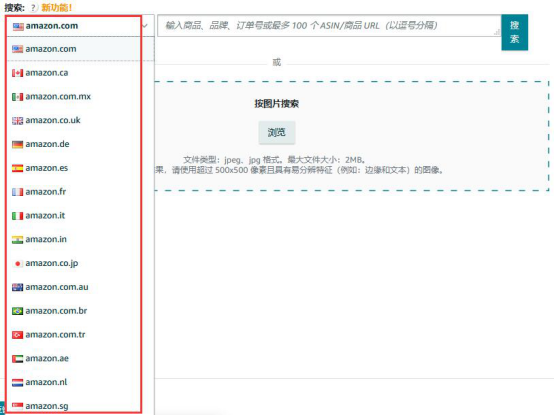Click the UAE flag icon
Screen dimensions: 554x415
pyautogui.click(x=17, y=359)
